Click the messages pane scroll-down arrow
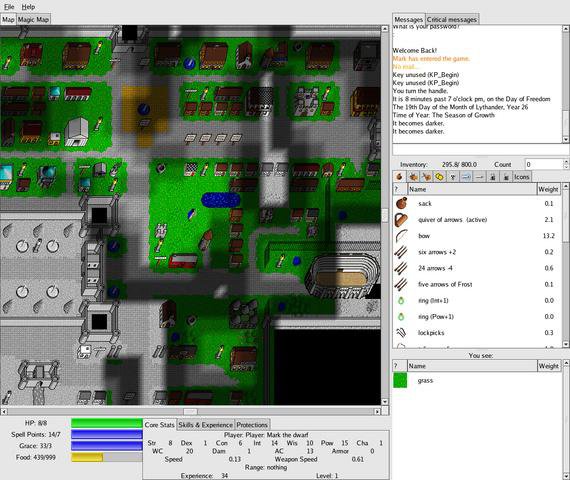The height and width of the screenshot is (480, 570). tap(566, 140)
